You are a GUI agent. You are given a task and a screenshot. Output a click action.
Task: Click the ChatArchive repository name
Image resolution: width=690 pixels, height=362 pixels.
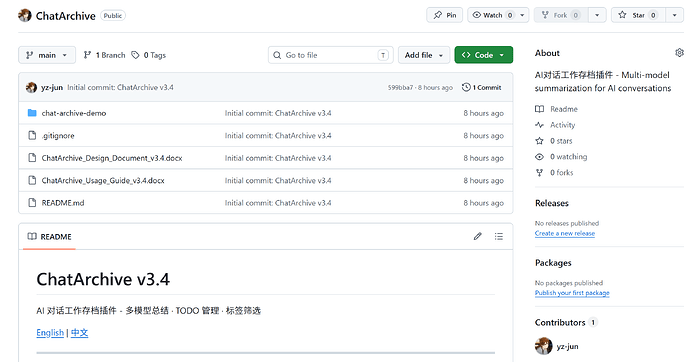point(66,16)
